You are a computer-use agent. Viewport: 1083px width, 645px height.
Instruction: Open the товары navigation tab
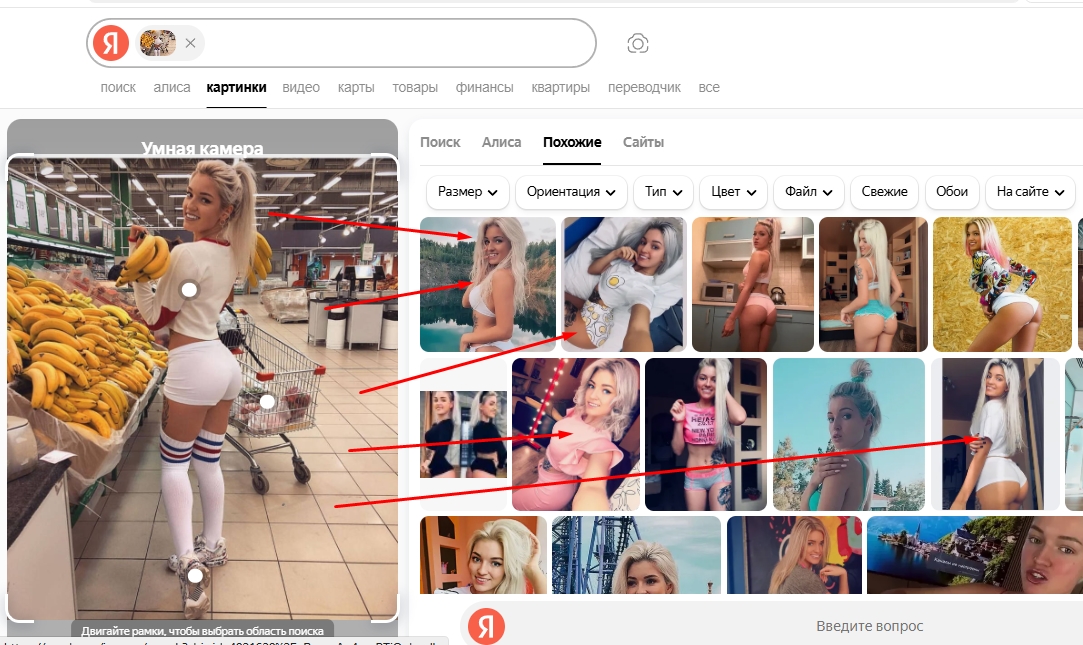(415, 88)
